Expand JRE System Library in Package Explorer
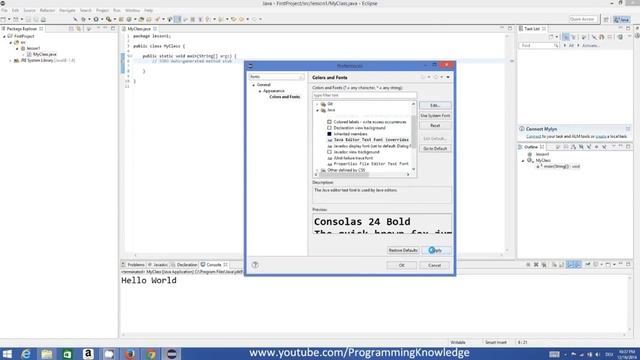 point(11,60)
